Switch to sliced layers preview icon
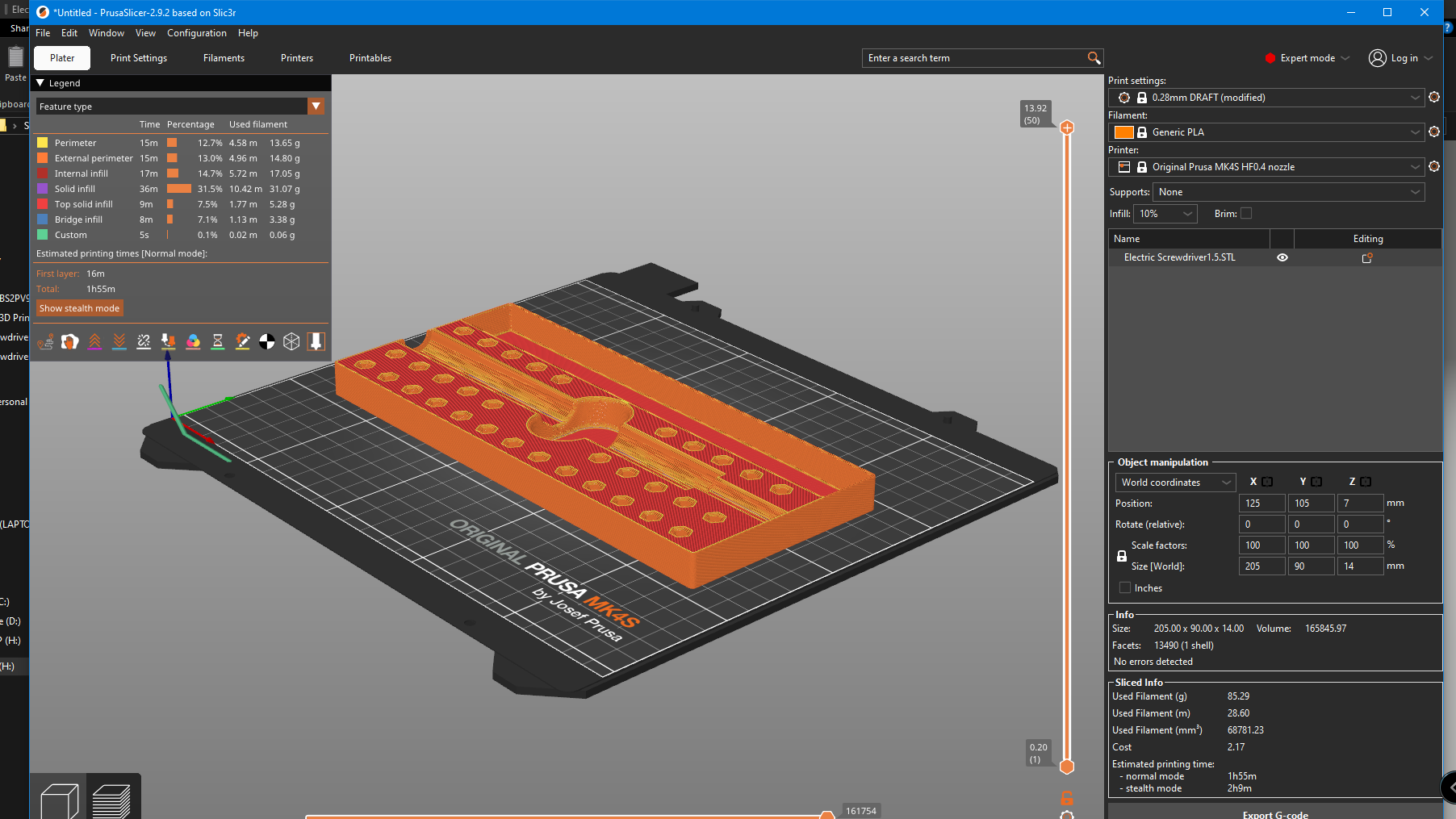The width and height of the screenshot is (1456, 819). pos(111,800)
